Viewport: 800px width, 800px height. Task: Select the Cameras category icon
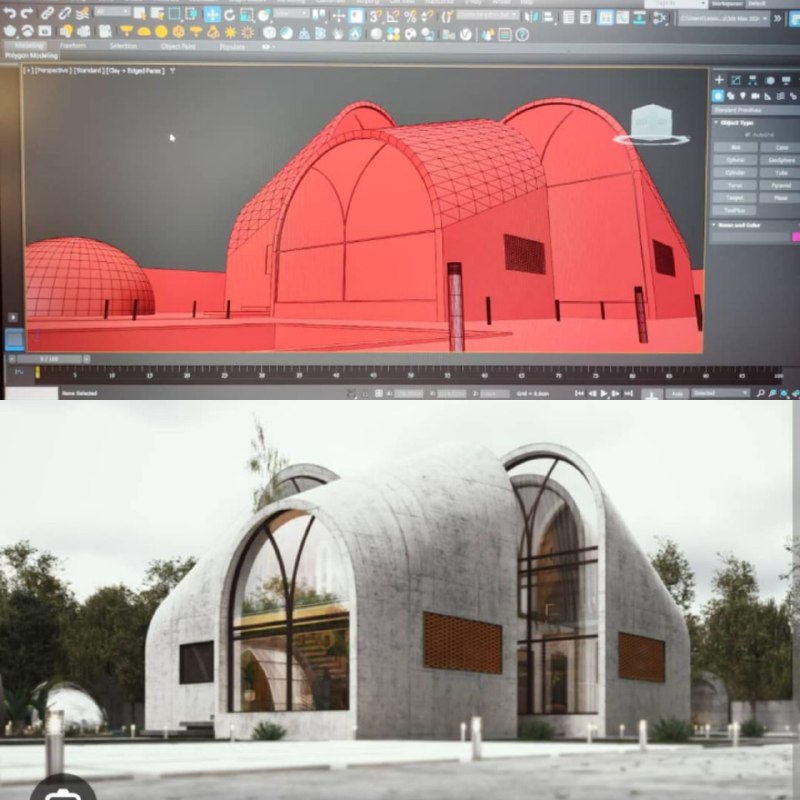point(755,96)
